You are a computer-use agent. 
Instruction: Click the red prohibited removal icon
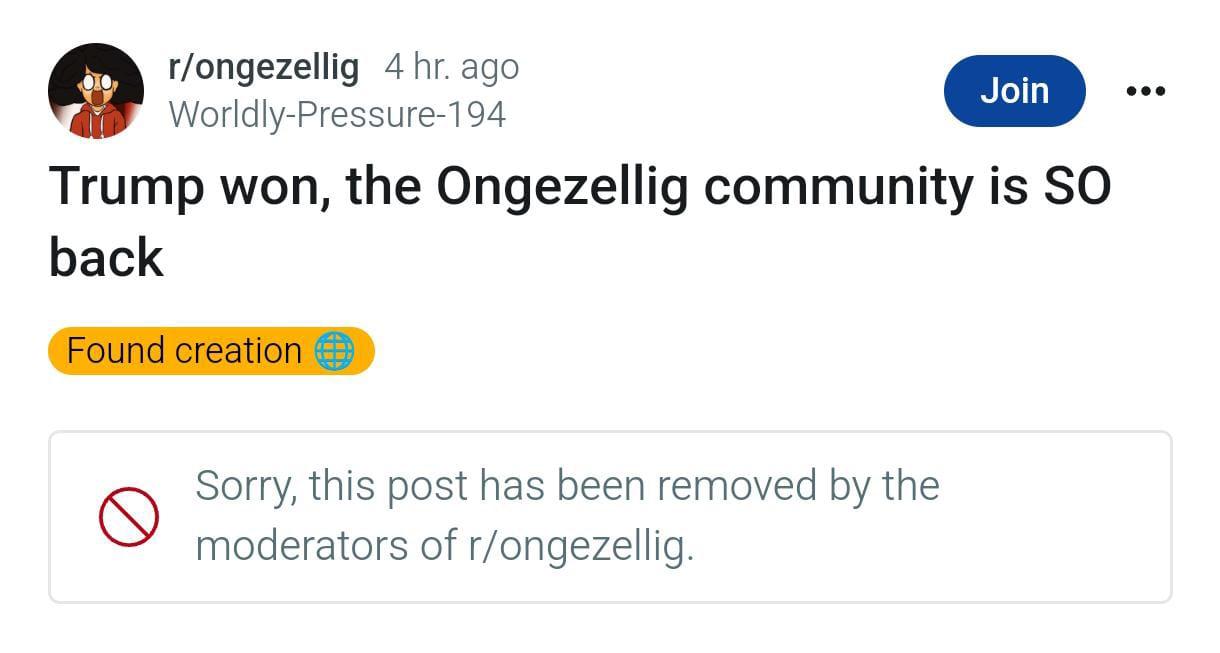click(129, 517)
